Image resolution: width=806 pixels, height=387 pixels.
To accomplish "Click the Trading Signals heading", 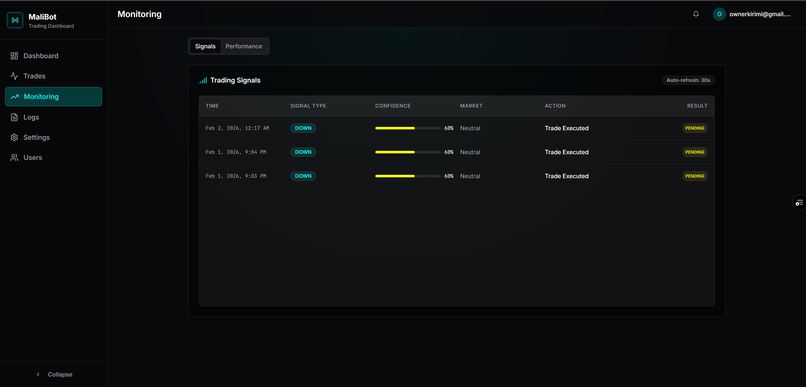I will pyautogui.click(x=235, y=80).
